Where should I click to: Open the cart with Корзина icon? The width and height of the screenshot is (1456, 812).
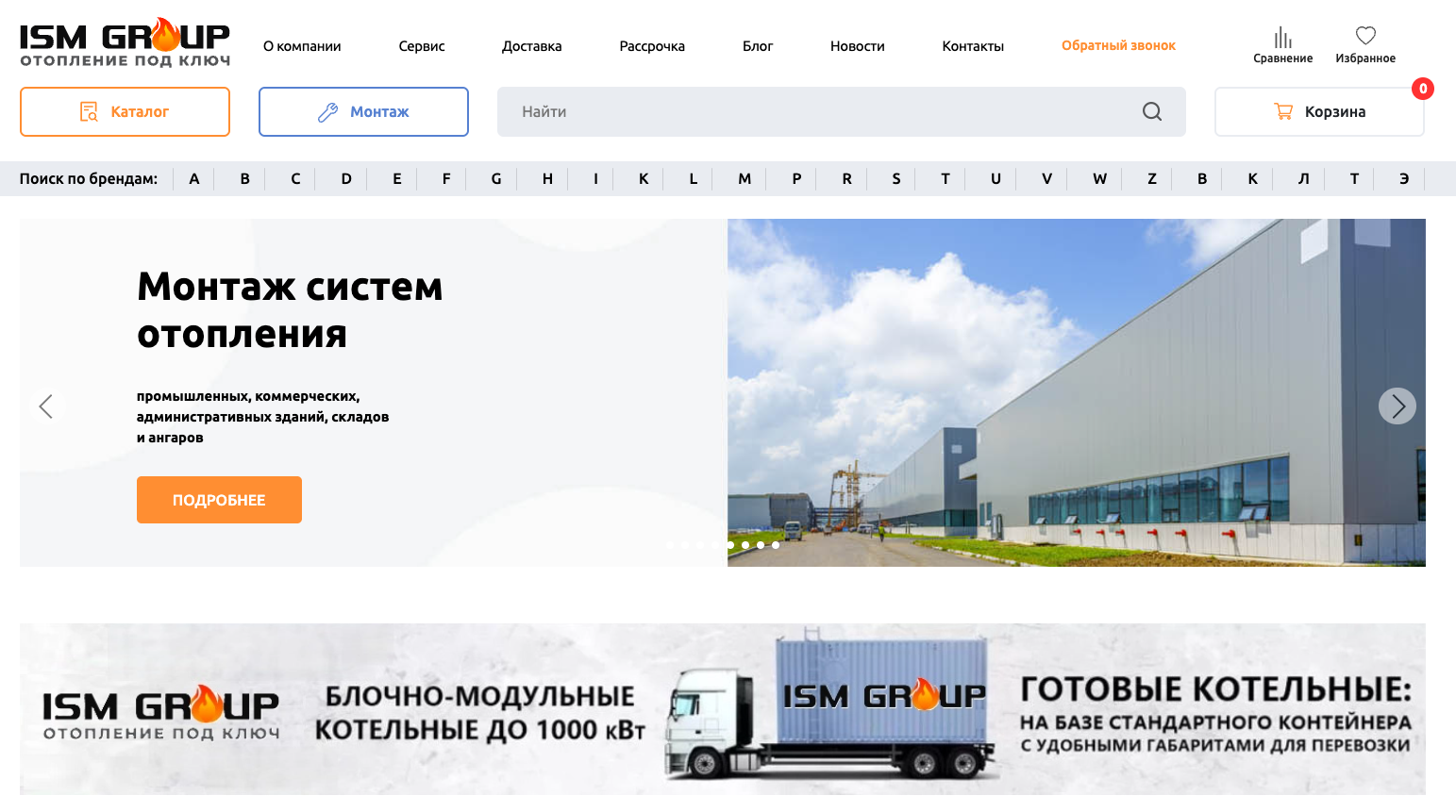tap(1318, 111)
